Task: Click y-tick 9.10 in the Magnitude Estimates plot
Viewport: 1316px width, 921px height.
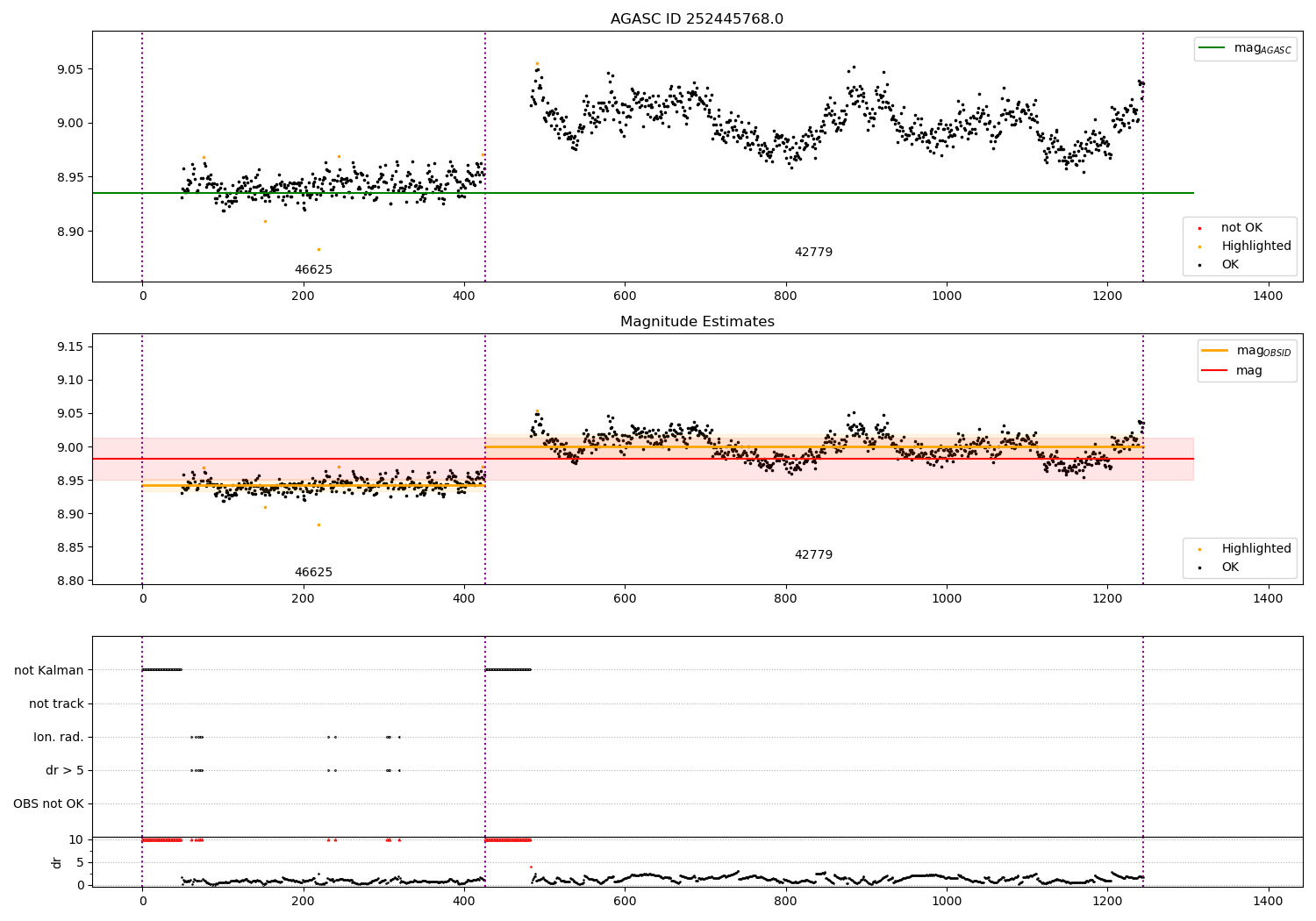Action: (x=70, y=380)
